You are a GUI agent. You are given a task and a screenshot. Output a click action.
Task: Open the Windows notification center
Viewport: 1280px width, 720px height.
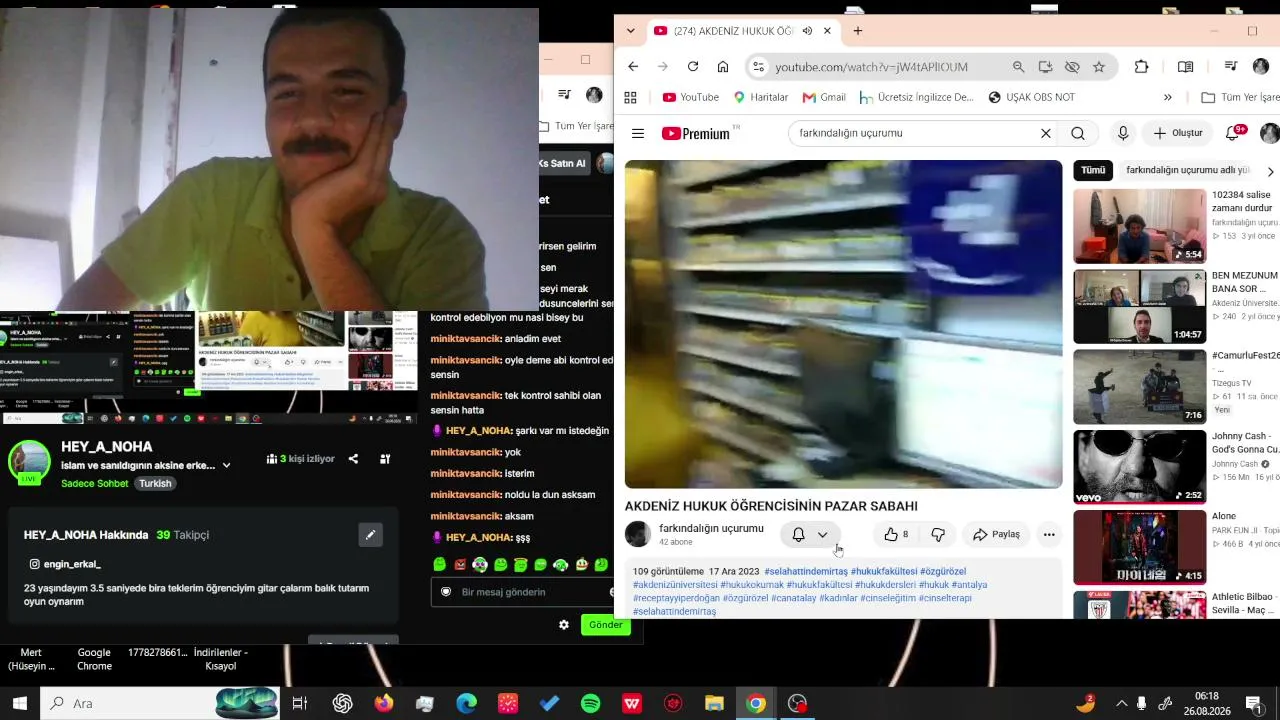click(1253, 703)
